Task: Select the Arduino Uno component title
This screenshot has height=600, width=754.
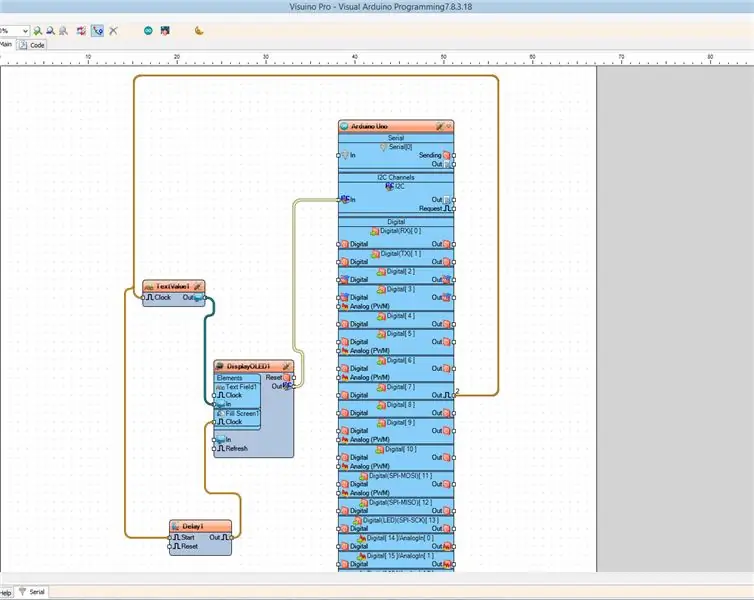Action: [369, 126]
